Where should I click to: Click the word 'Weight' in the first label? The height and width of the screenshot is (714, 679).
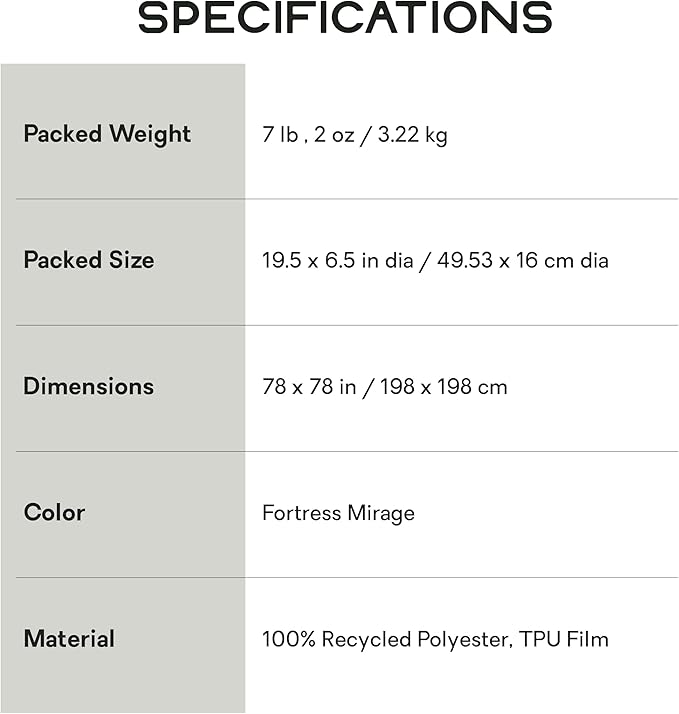[150, 134]
